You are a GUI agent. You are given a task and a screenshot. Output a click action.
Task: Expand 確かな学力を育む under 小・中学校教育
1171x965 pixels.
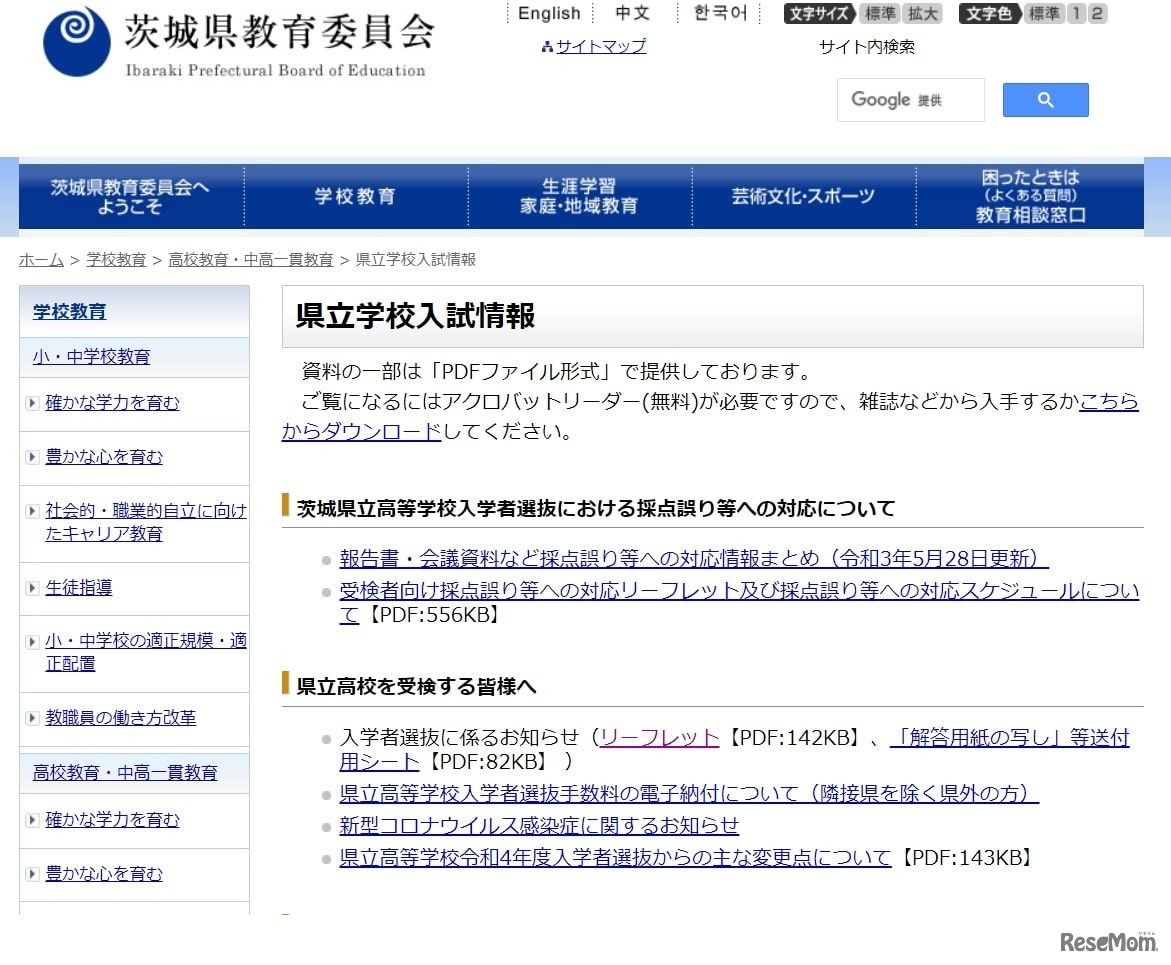pyautogui.click(x=31, y=403)
